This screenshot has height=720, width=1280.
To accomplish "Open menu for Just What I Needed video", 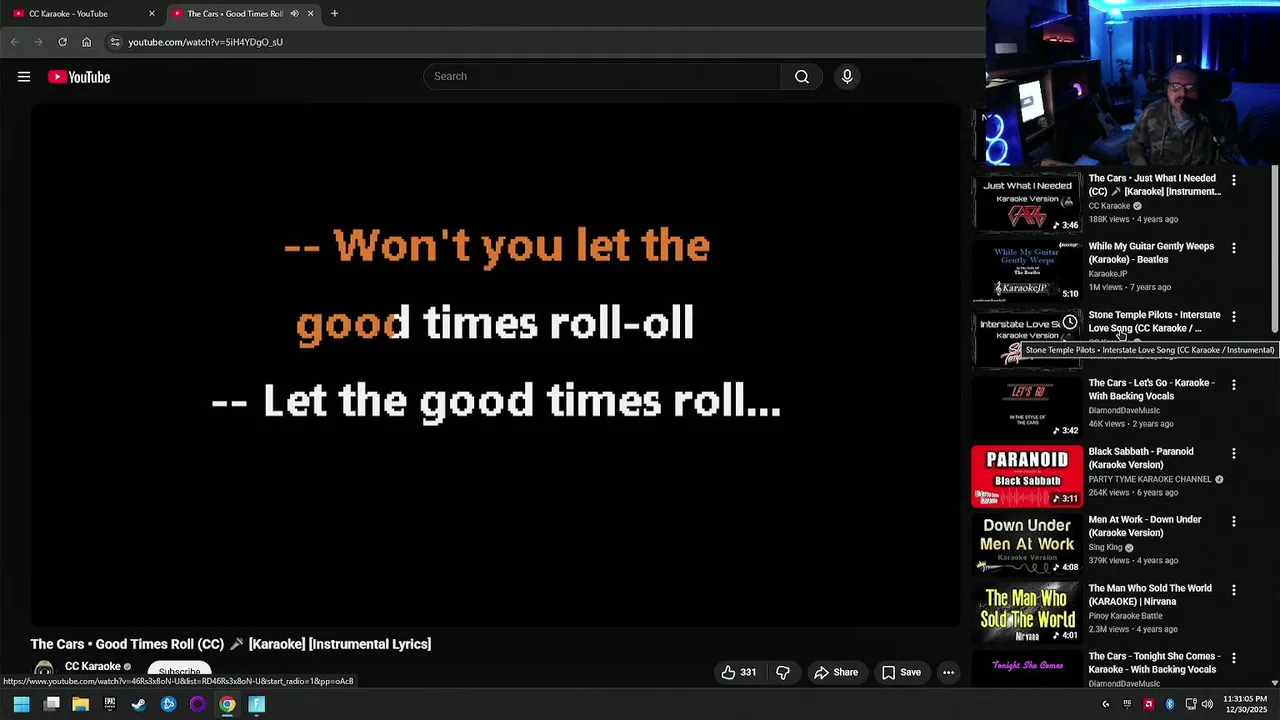I will tap(1234, 180).
